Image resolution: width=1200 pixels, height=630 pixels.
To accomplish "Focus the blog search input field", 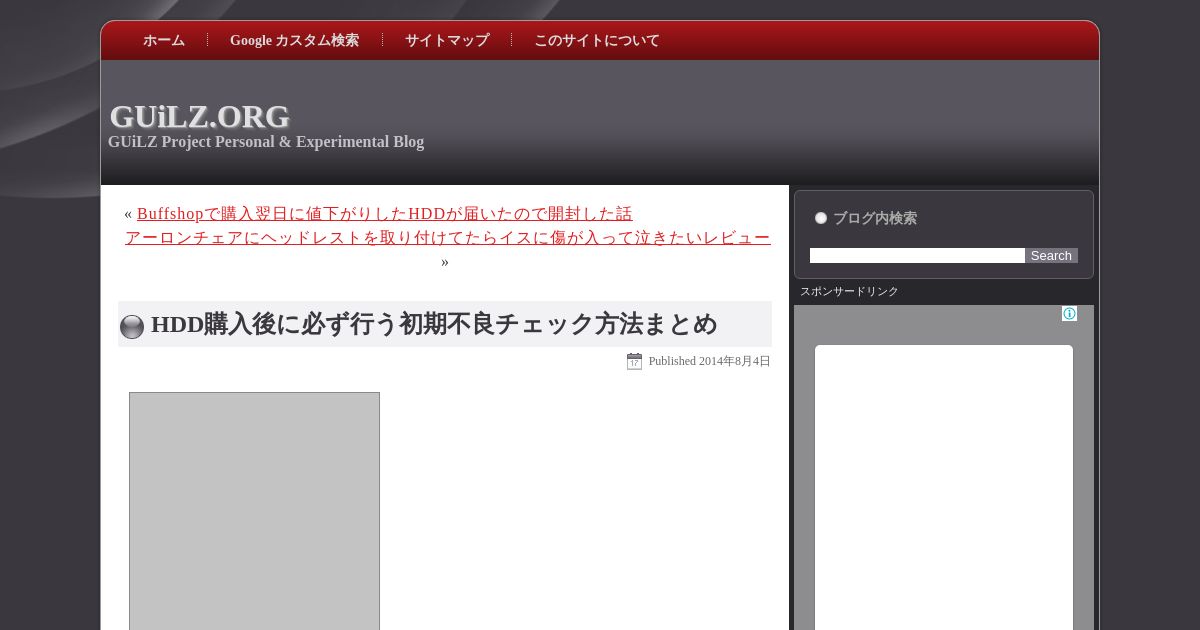I will [917, 256].
